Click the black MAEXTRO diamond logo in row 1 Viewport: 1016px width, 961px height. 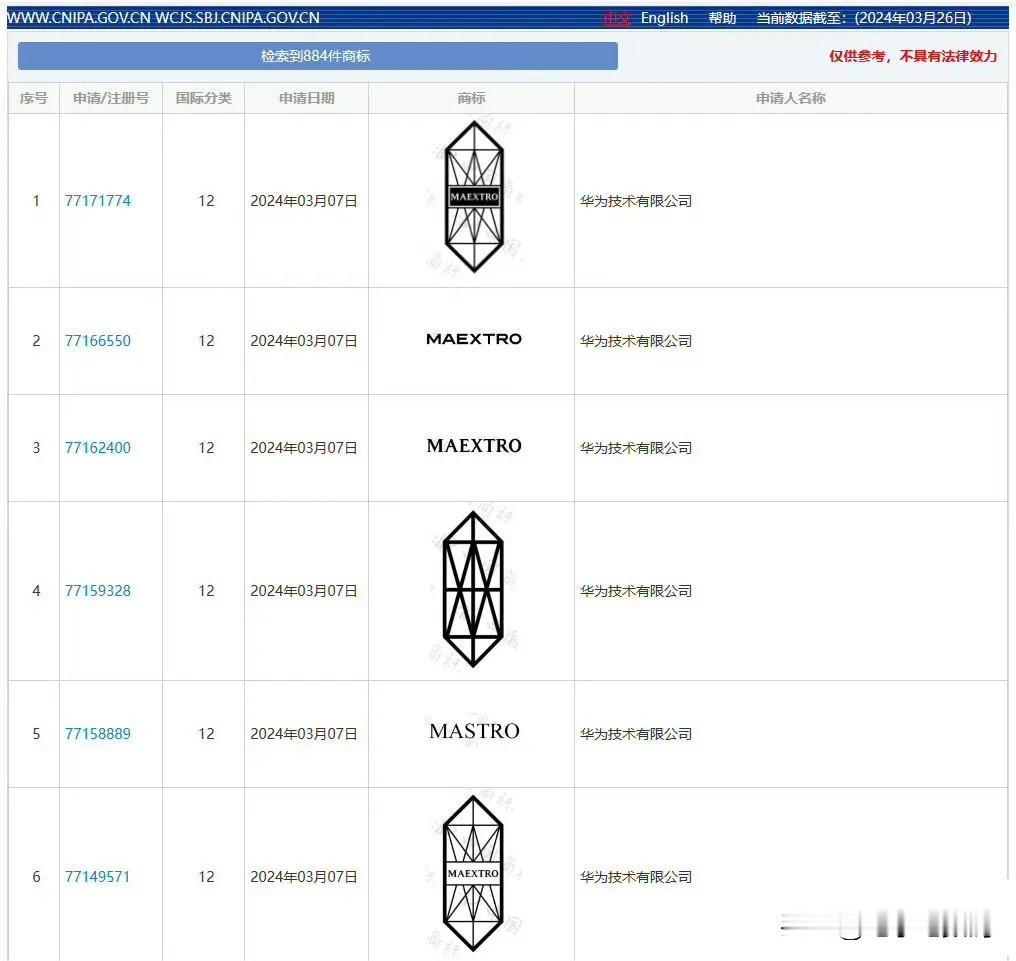474,197
